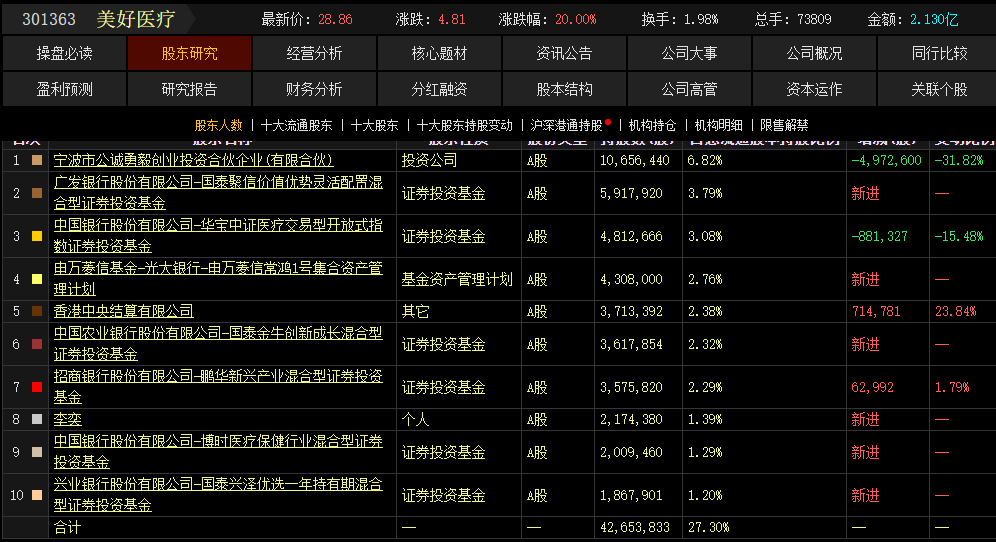This screenshot has height=542, width=996.
Task: Open shareholder 宁波市公诚勇毅创业投资合伙企业 link
Action: [193, 160]
